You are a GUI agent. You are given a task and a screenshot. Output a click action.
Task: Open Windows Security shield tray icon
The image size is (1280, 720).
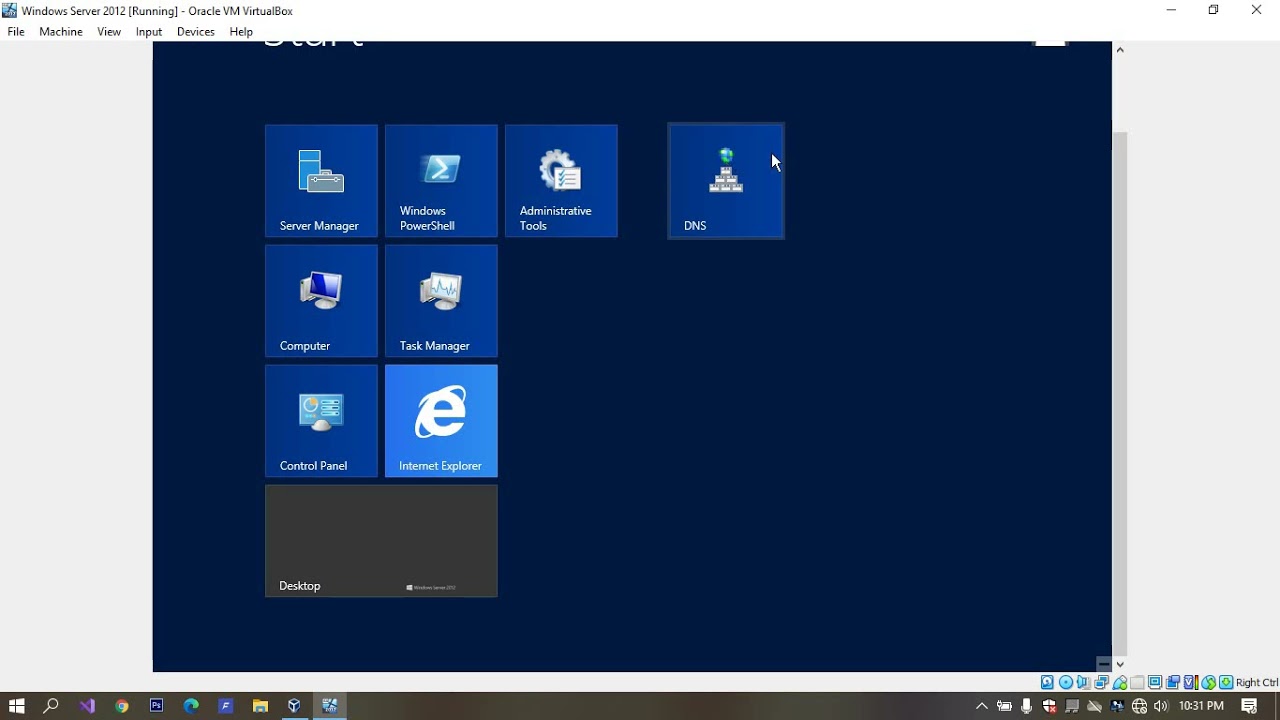coord(1049,706)
